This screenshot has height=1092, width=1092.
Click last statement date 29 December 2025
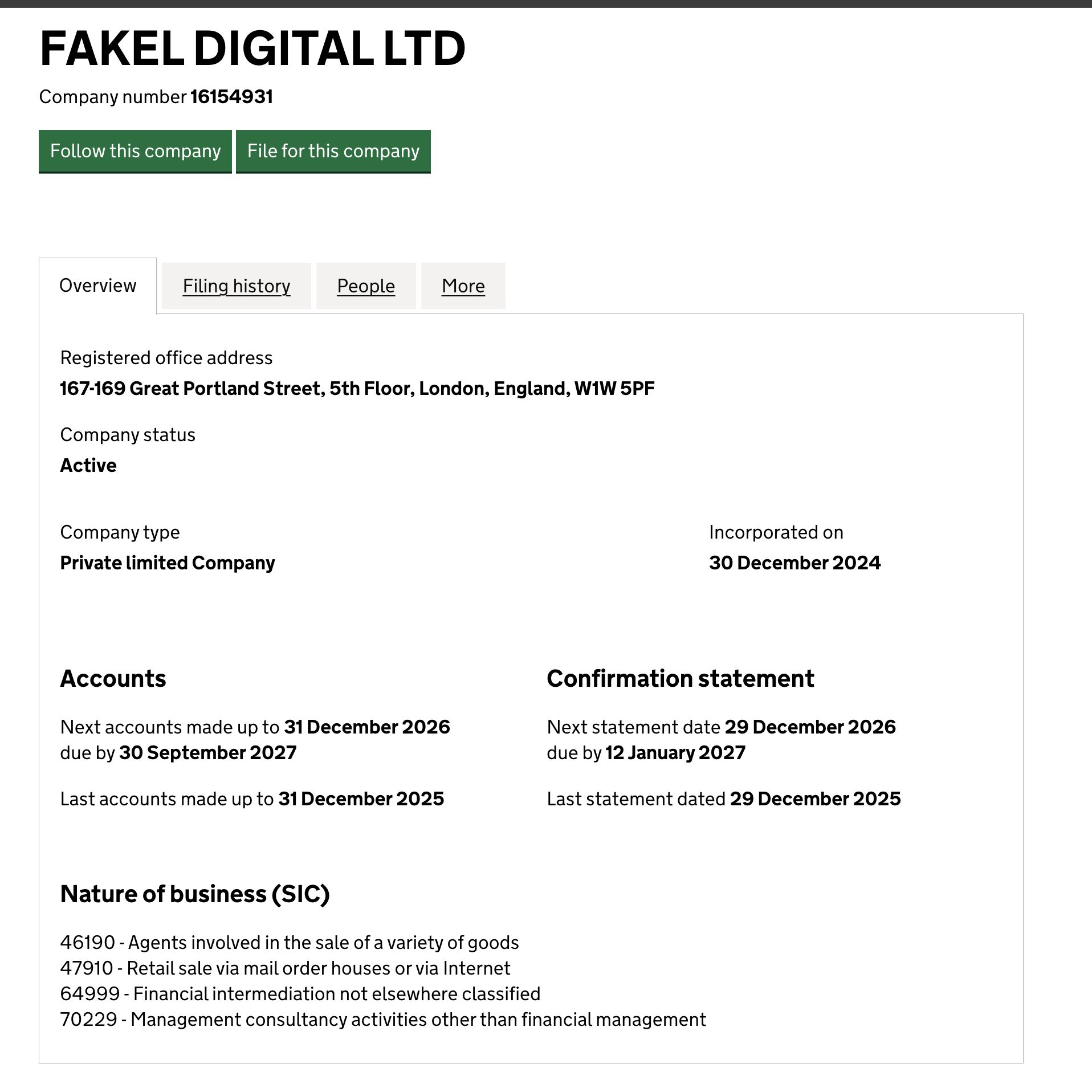pos(815,799)
